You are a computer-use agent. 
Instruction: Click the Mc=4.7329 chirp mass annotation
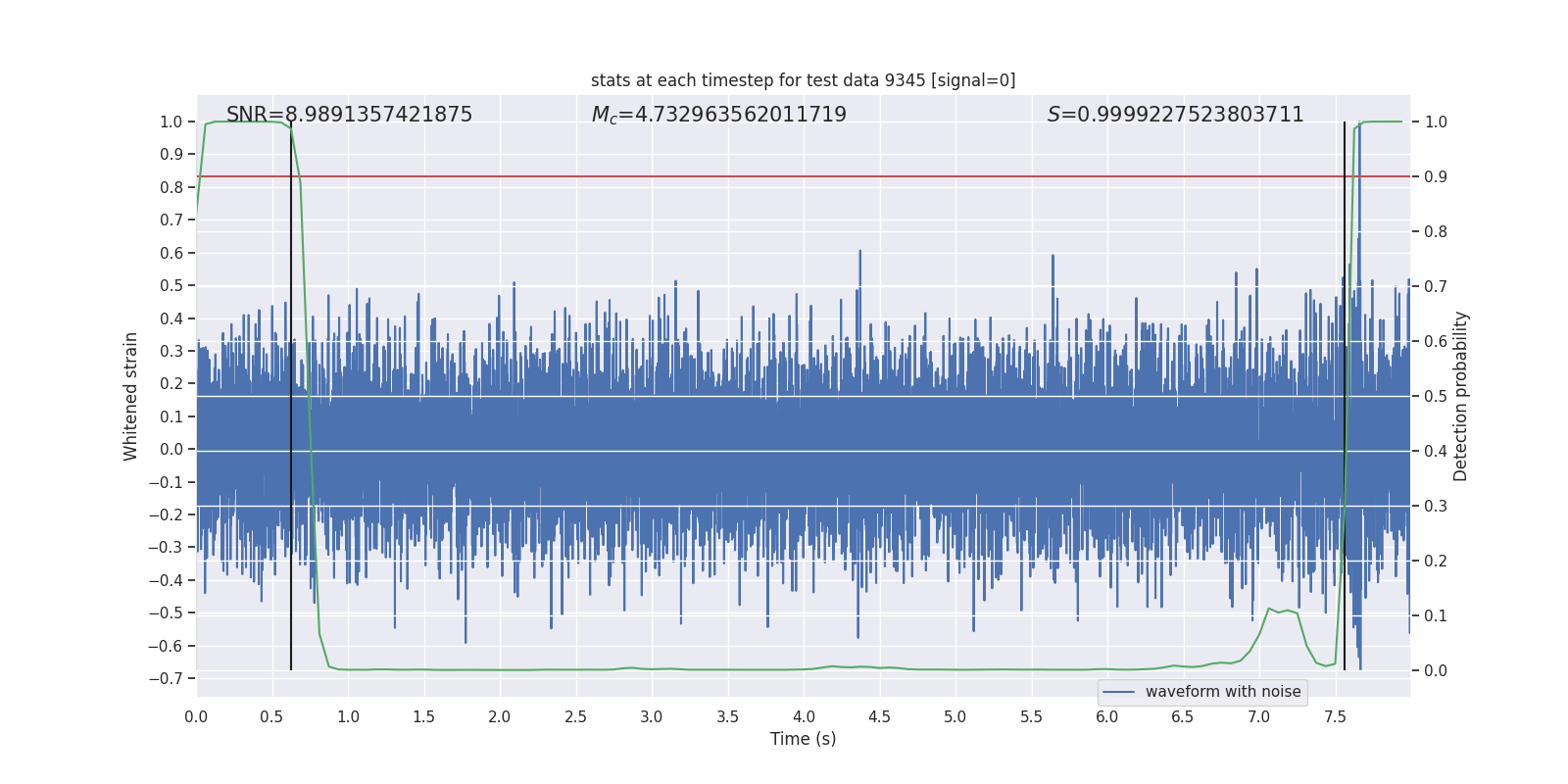718,115
